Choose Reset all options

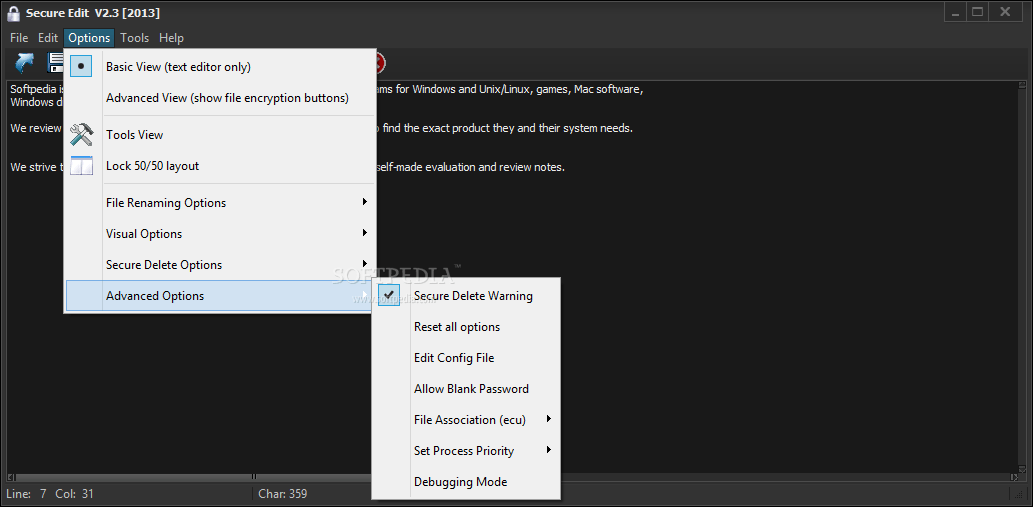coord(466,327)
